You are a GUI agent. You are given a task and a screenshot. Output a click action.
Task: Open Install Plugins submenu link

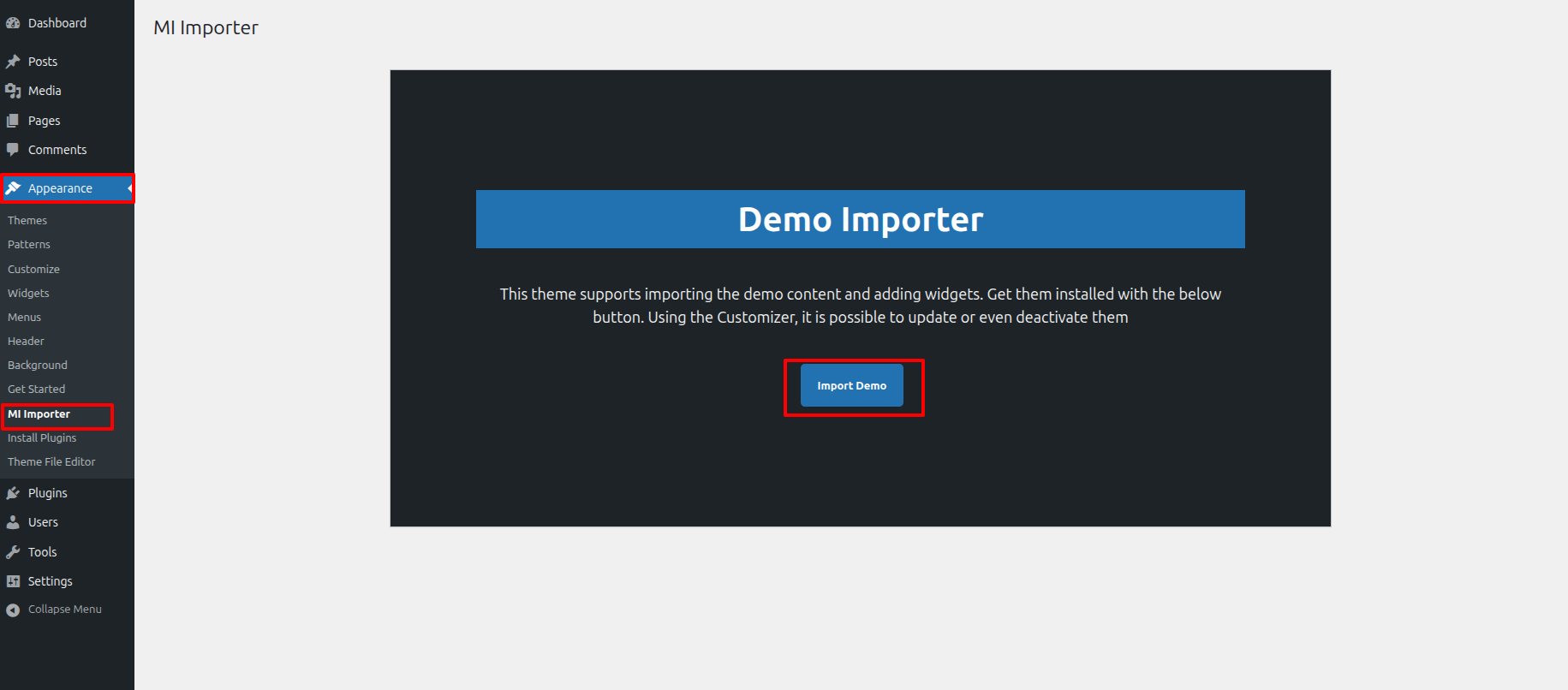(42, 437)
